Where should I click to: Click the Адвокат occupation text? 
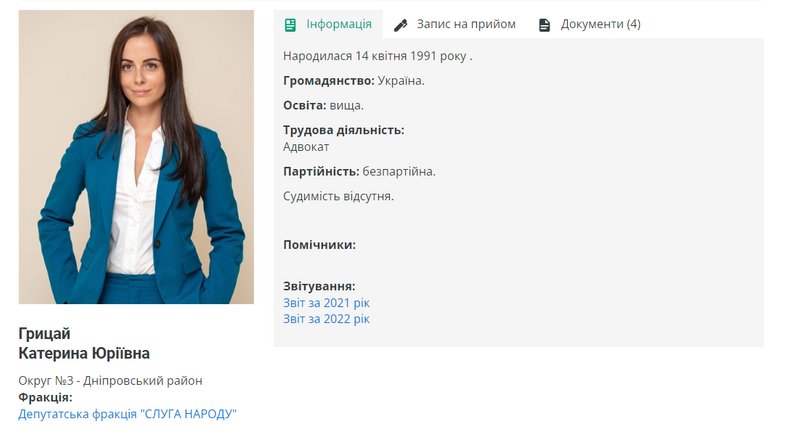(306, 147)
